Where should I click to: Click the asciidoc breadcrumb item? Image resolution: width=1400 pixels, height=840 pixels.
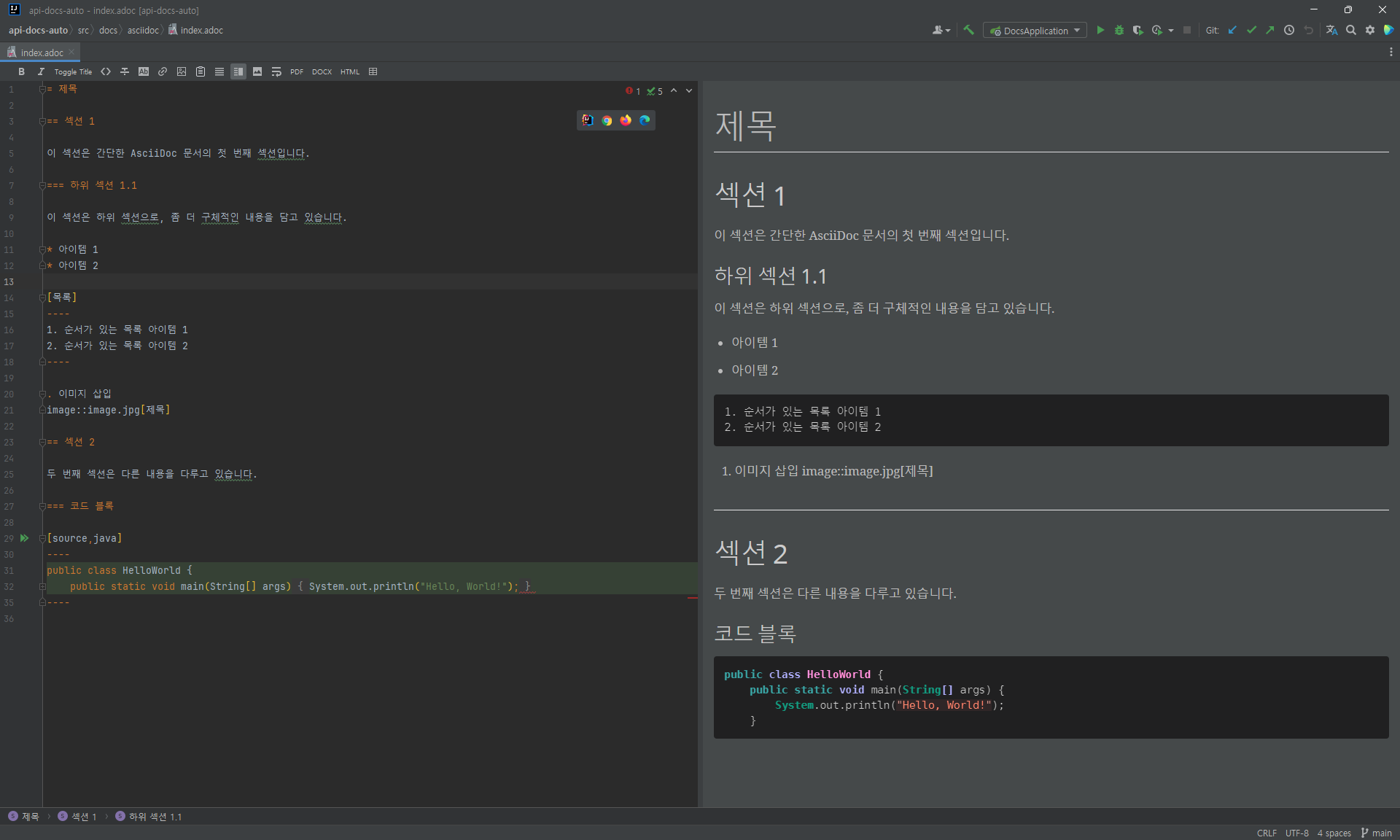tap(142, 30)
